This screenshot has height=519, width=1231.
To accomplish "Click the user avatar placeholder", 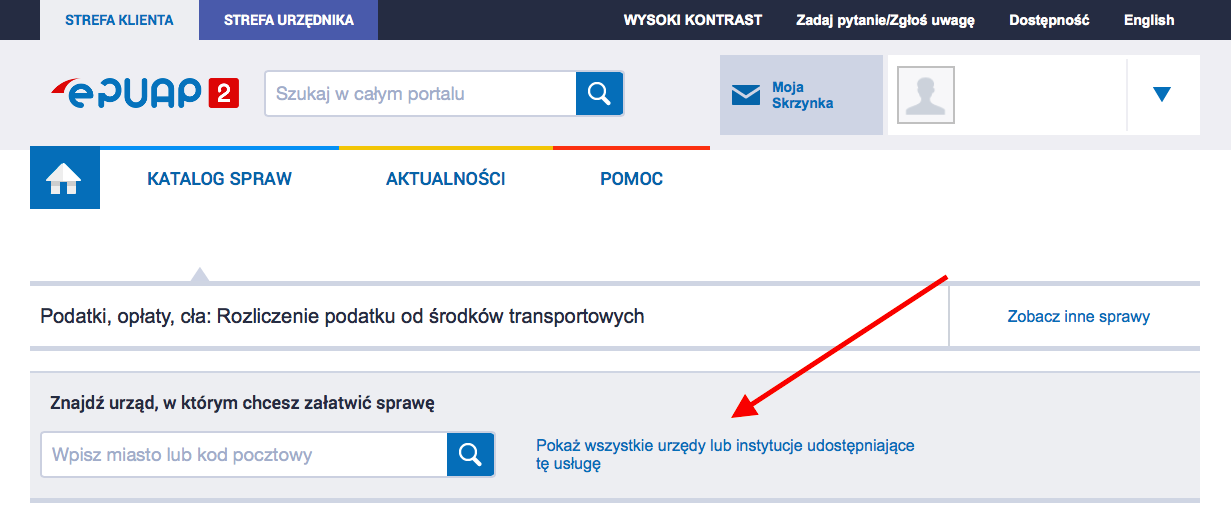I will click(926, 95).
